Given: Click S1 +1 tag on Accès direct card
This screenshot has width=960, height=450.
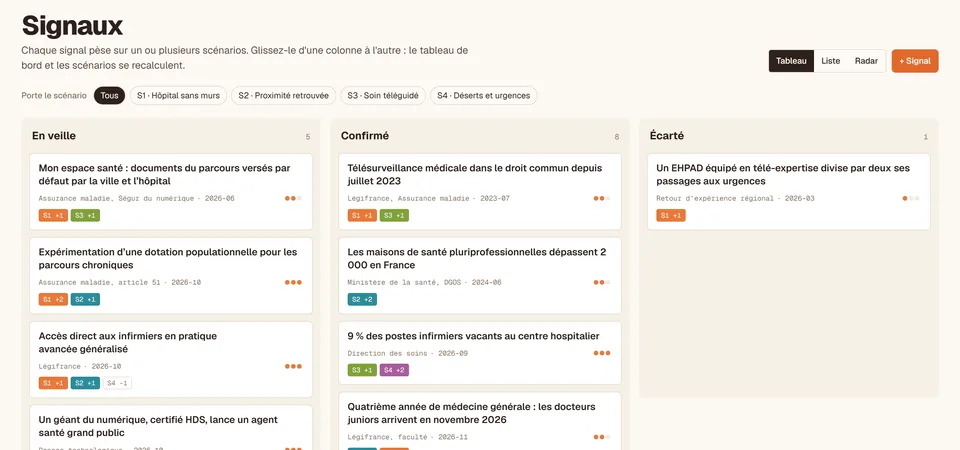Looking at the screenshot, I should tap(53, 383).
